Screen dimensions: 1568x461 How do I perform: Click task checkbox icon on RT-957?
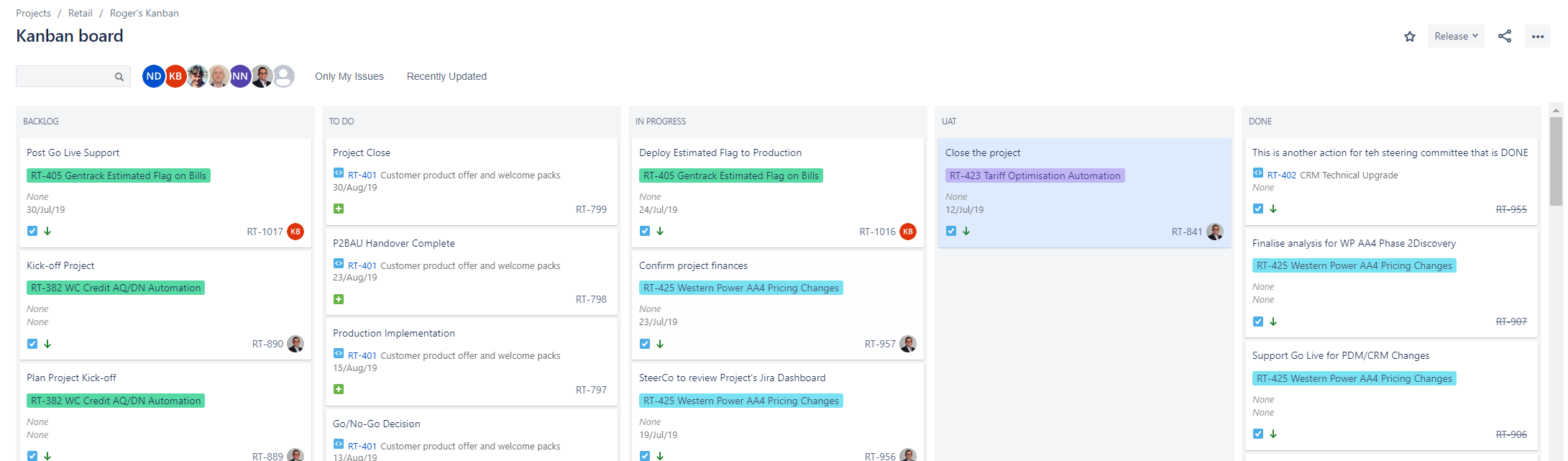tap(645, 344)
